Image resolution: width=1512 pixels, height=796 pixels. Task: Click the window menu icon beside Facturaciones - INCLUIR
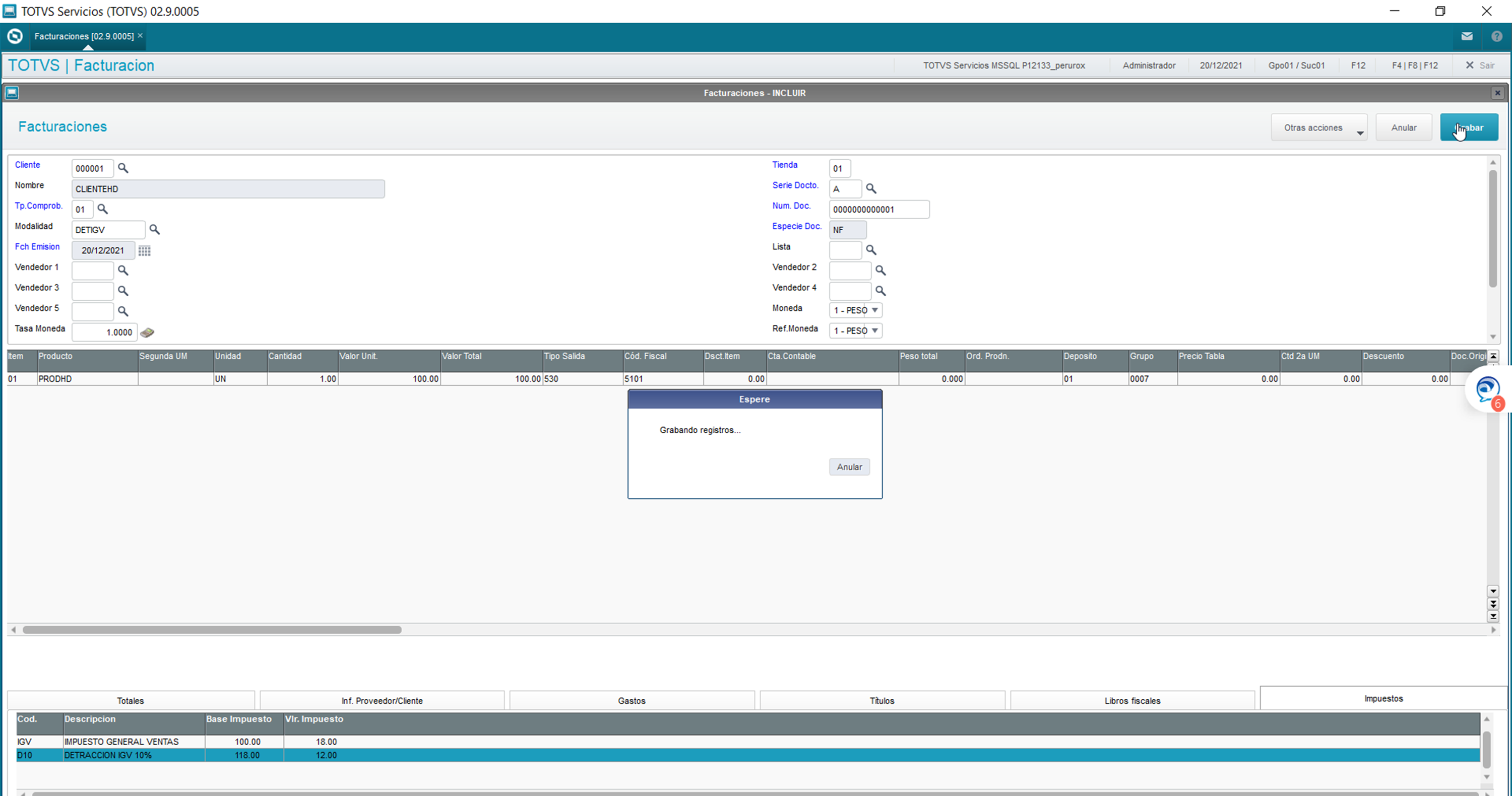(12, 93)
